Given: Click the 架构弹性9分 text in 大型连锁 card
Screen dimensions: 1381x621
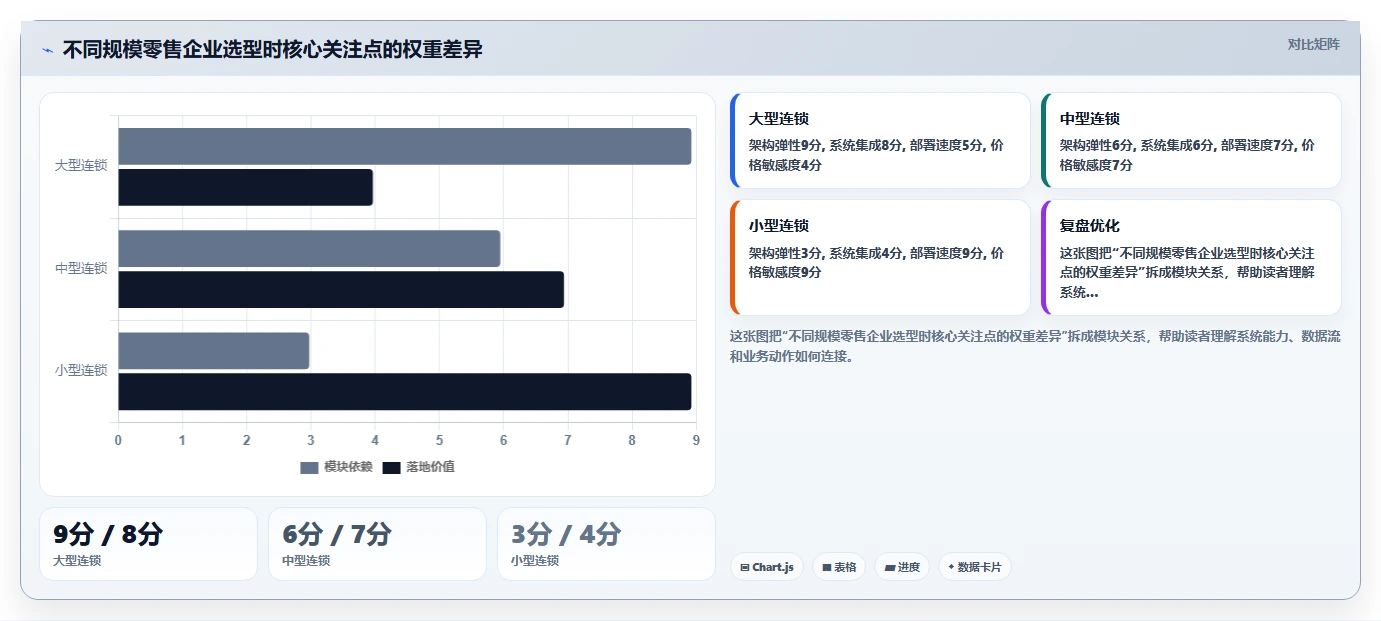Looking at the screenshot, I should coord(786,145).
